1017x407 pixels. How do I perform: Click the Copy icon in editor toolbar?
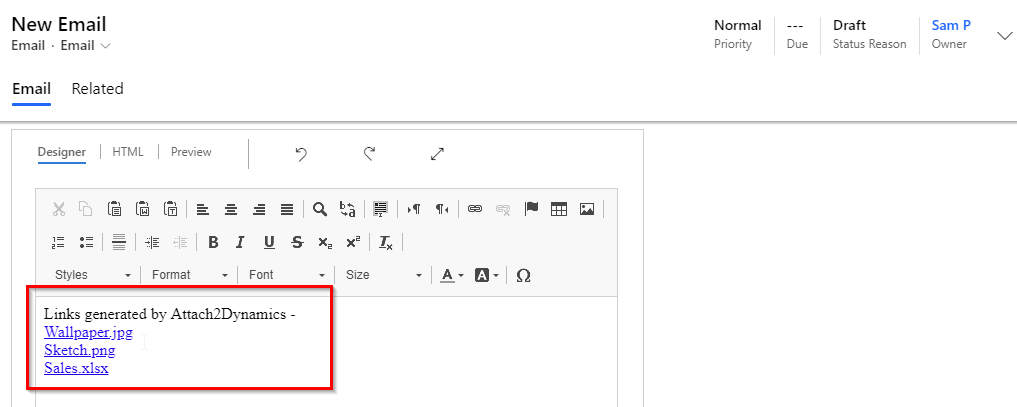[x=86, y=209]
